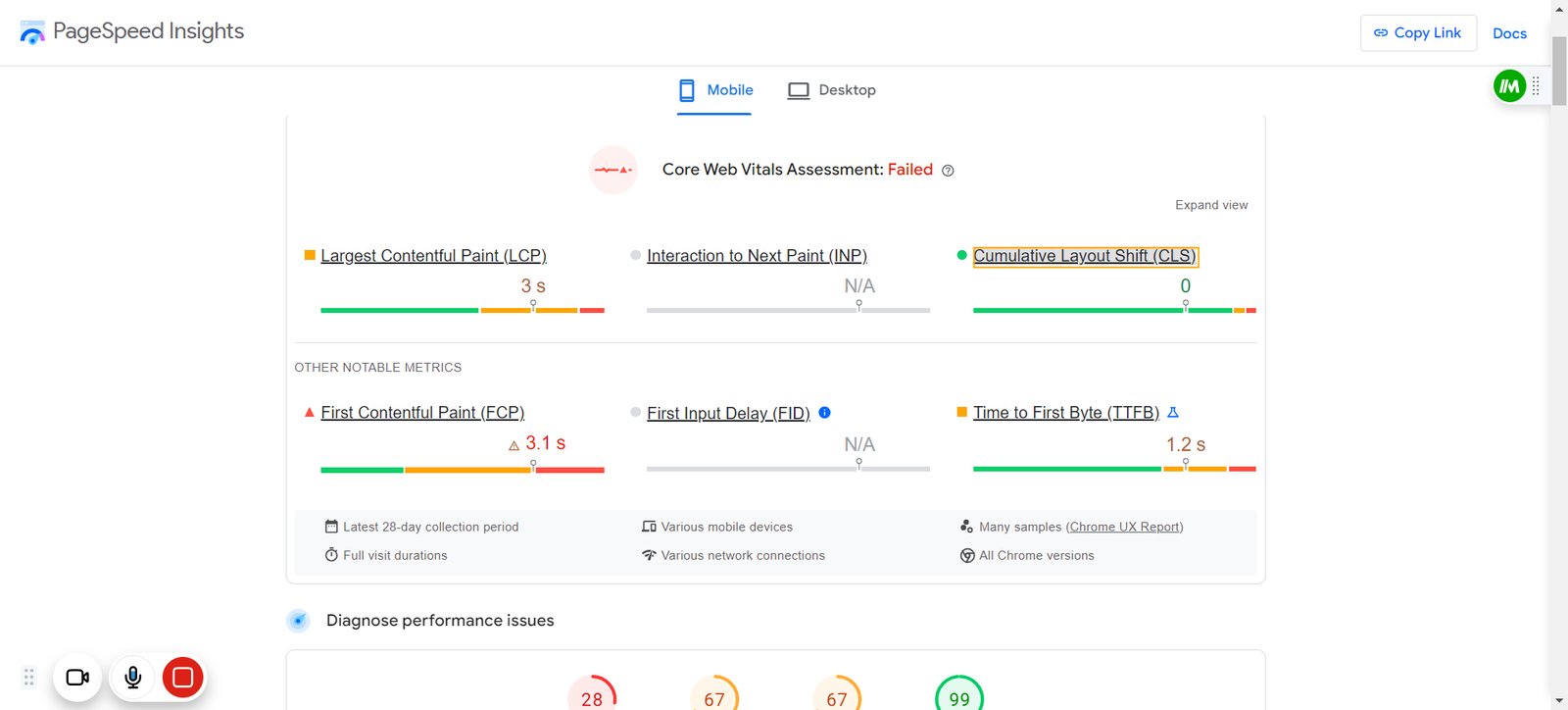Click the TTFB experimental flask icon

coord(1173,413)
